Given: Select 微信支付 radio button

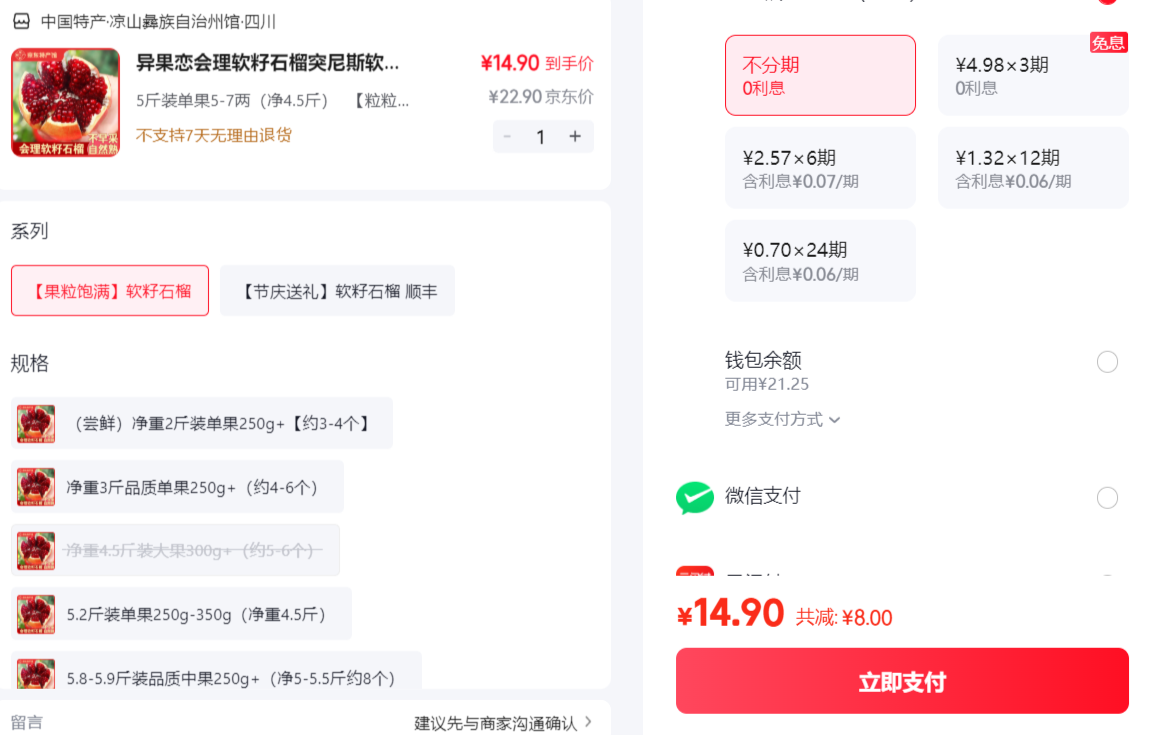Looking at the screenshot, I should click(x=1107, y=498).
